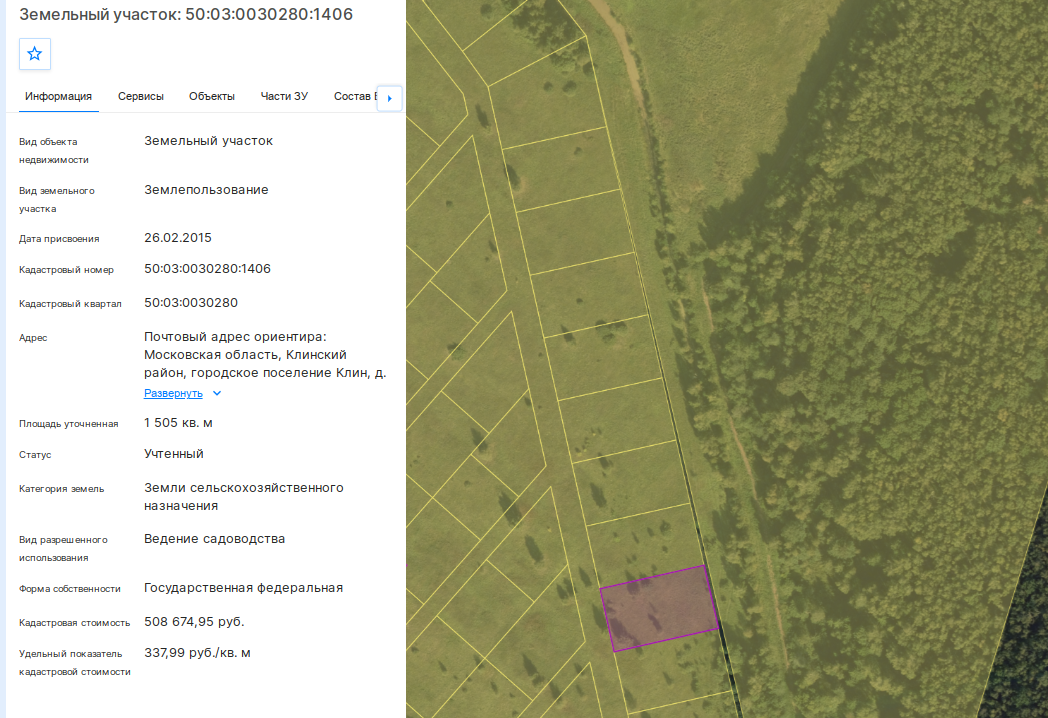Click the label Дата присвоения
1048x718 pixels.
[59, 239]
